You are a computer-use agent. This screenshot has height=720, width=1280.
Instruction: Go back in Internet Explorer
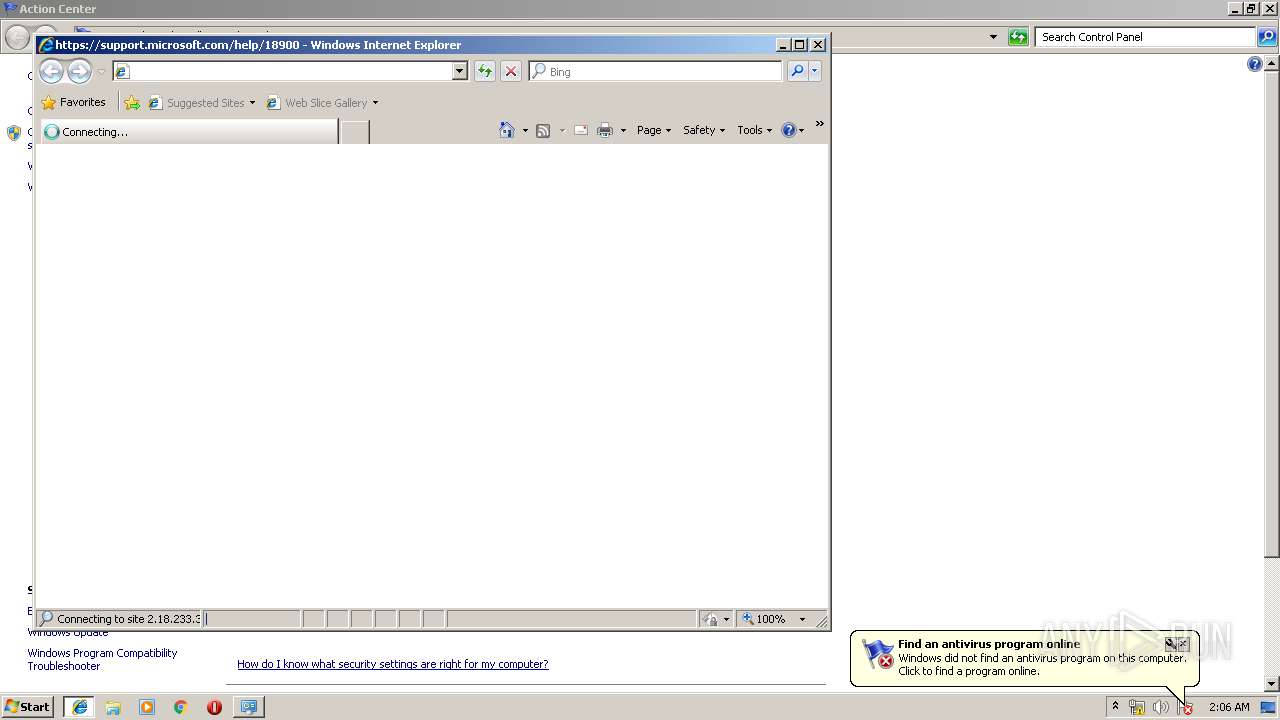51,71
